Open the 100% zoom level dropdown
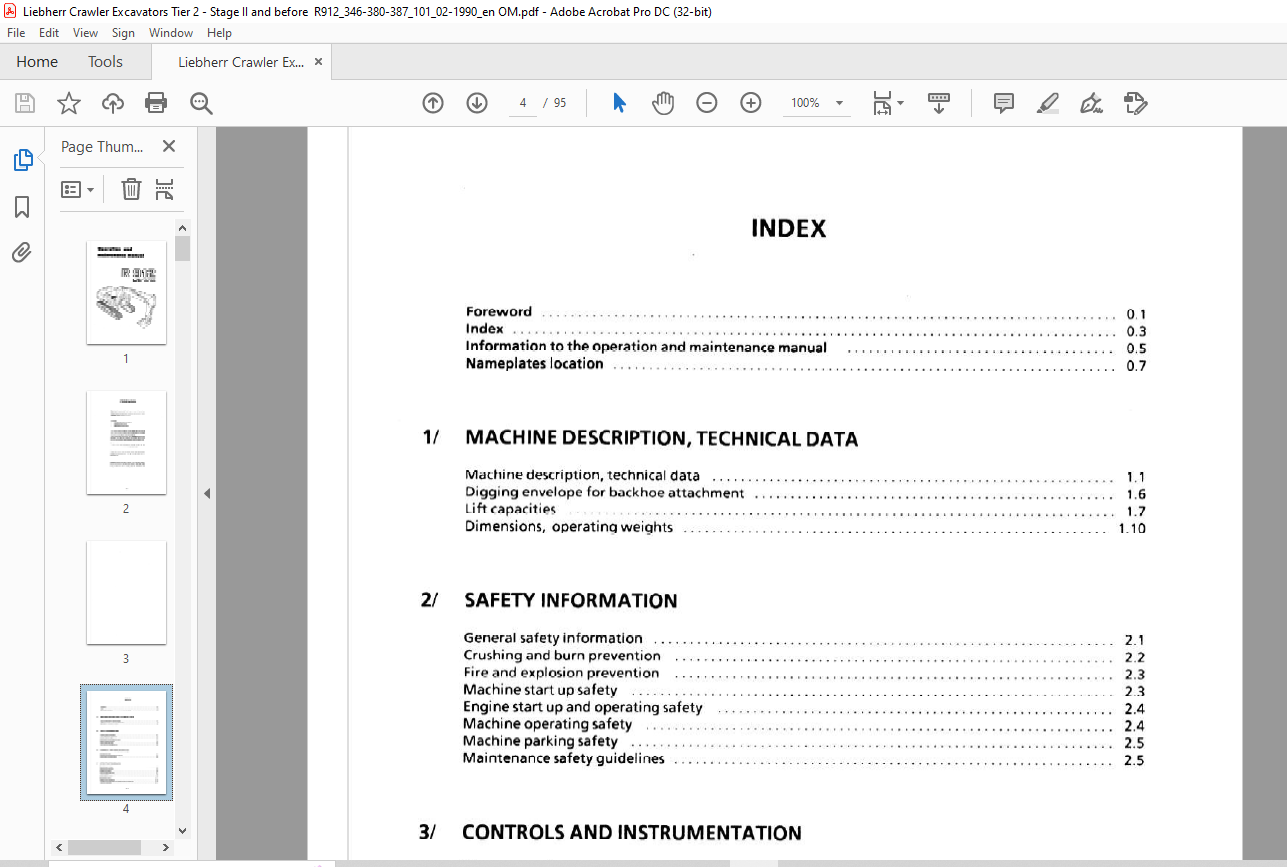Image resolution: width=1287 pixels, height=867 pixels. click(x=818, y=103)
